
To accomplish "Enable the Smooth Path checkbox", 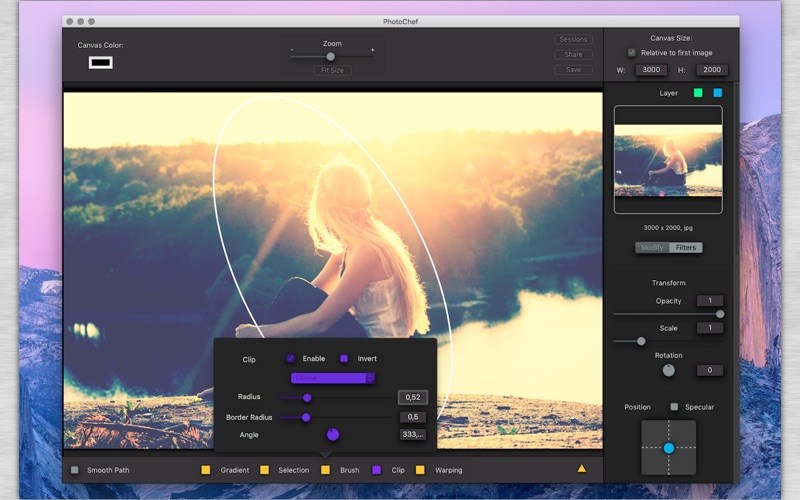I will pyautogui.click(x=75, y=469).
